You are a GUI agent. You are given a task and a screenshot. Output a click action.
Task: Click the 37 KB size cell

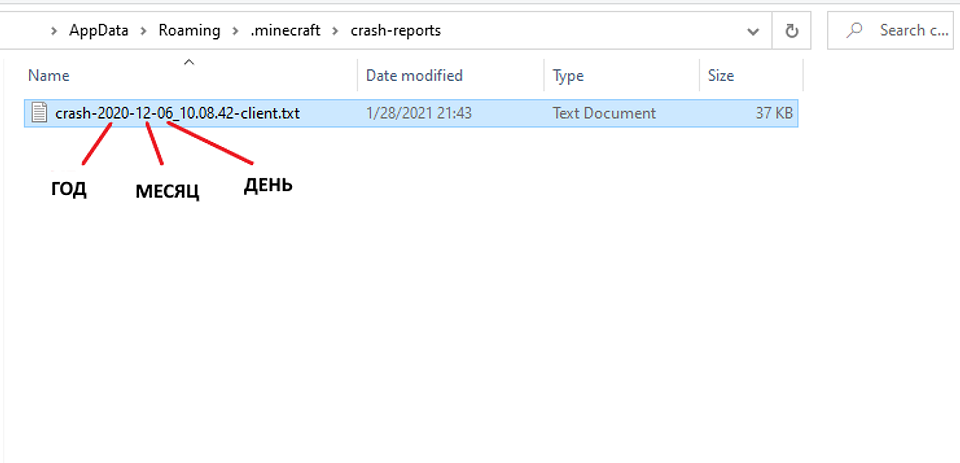[774, 113]
